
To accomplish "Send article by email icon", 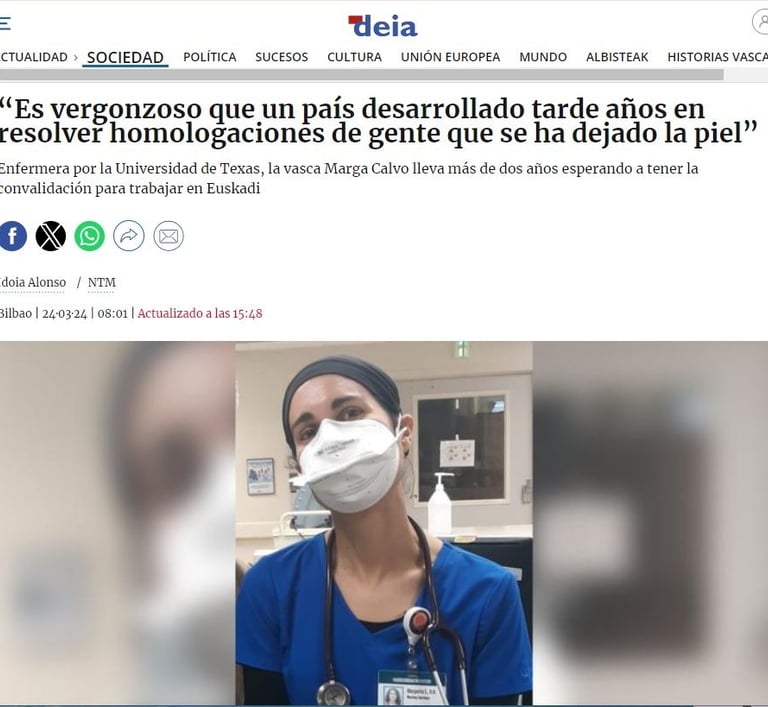I will click(x=168, y=236).
